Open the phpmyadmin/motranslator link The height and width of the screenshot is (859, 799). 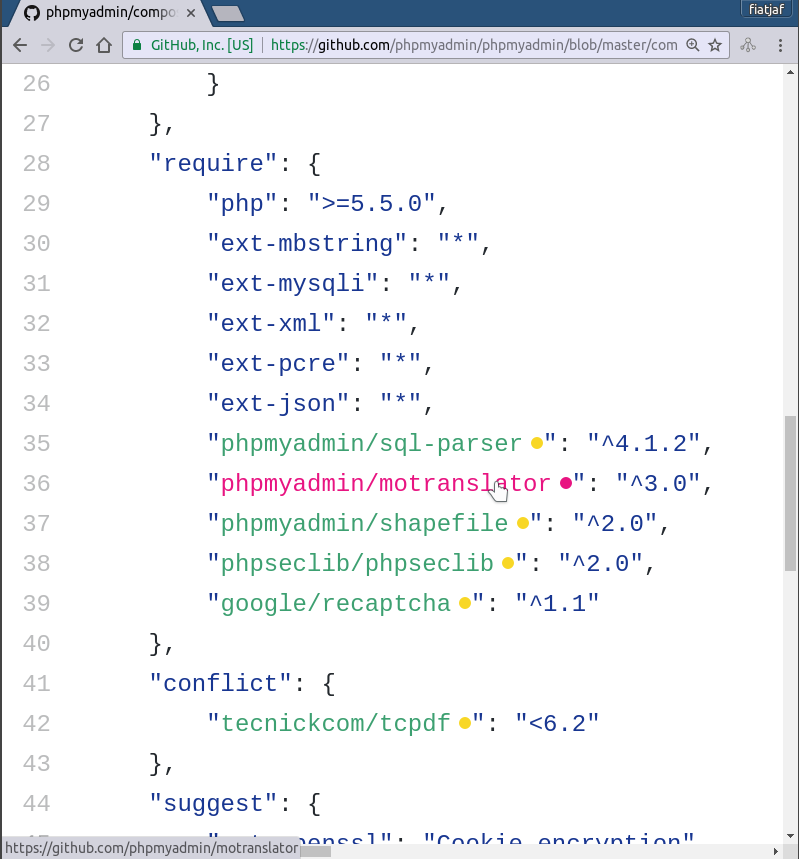[x=385, y=484]
